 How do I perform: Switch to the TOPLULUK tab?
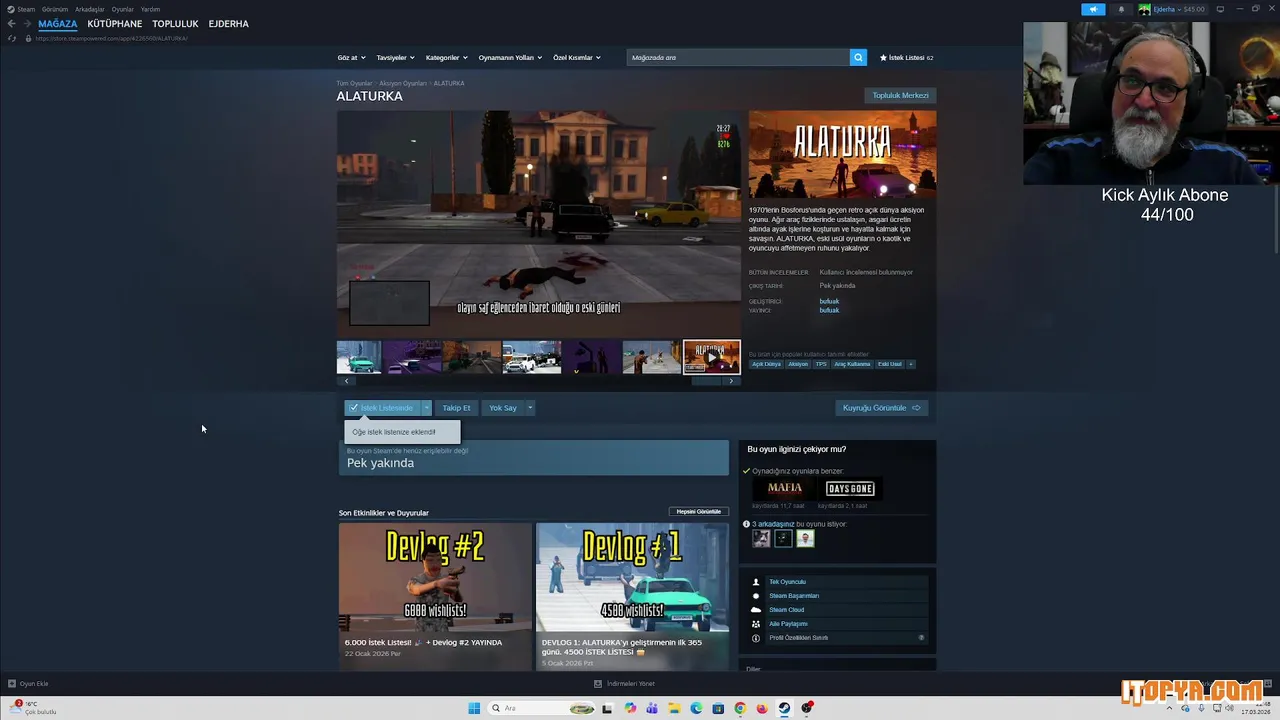click(175, 24)
